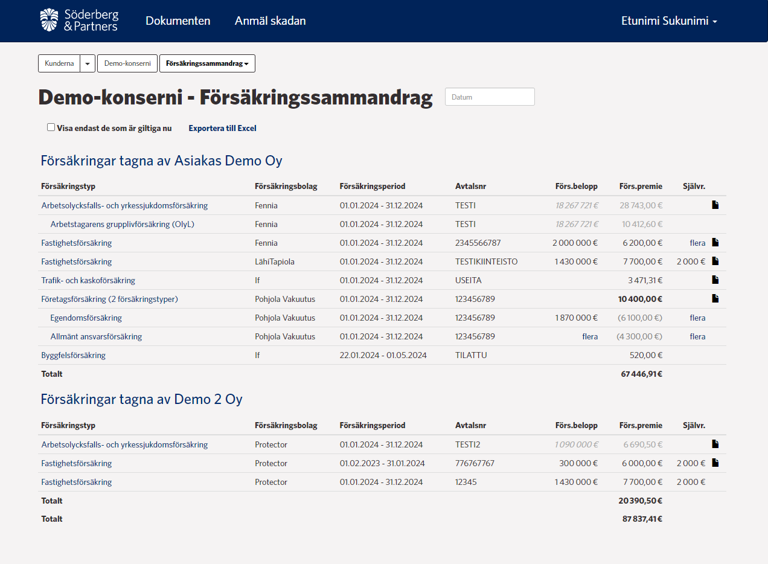The image size is (768, 564).
Task: Open the Etunimi Sukunimi user menu
Action: click(x=669, y=21)
